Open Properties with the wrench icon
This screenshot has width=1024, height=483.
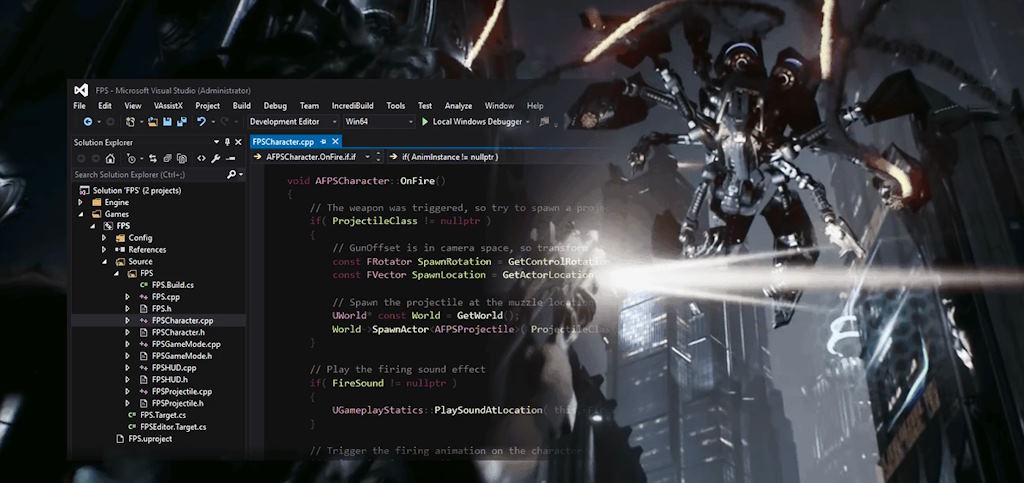[215, 159]
